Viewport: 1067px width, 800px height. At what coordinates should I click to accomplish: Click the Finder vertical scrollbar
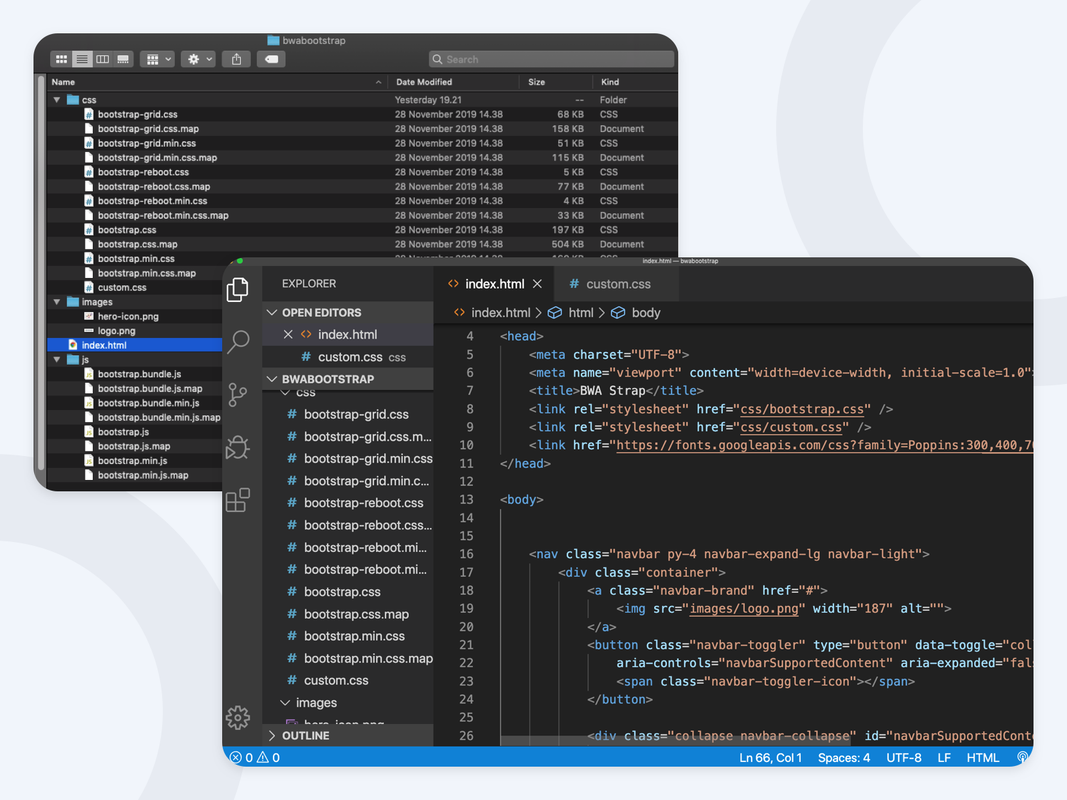pyautogui.click(x=41, y=272)
